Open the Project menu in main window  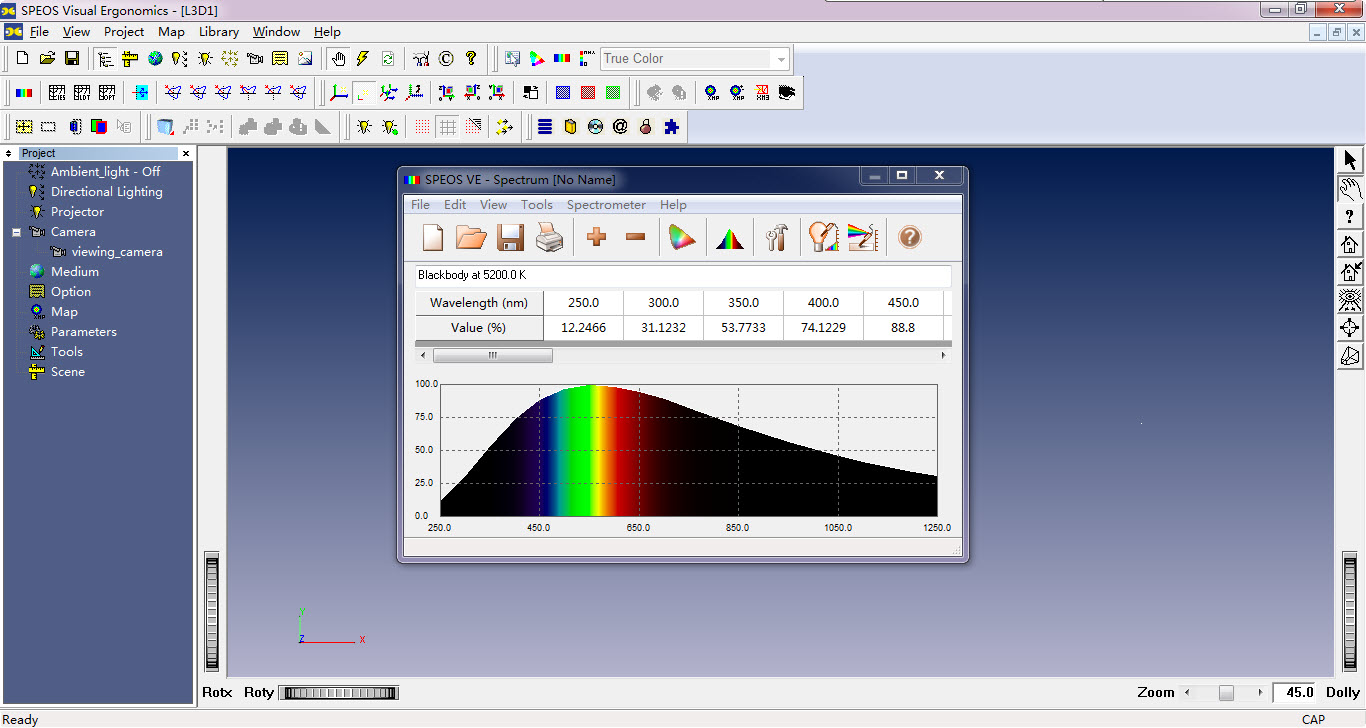tap(124, 32)
